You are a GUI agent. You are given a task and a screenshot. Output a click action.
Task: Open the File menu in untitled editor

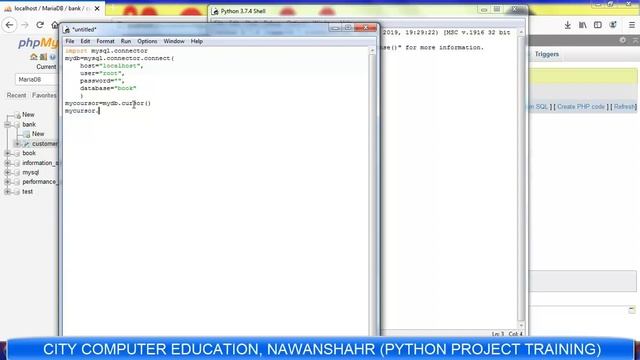coord(70,41)
